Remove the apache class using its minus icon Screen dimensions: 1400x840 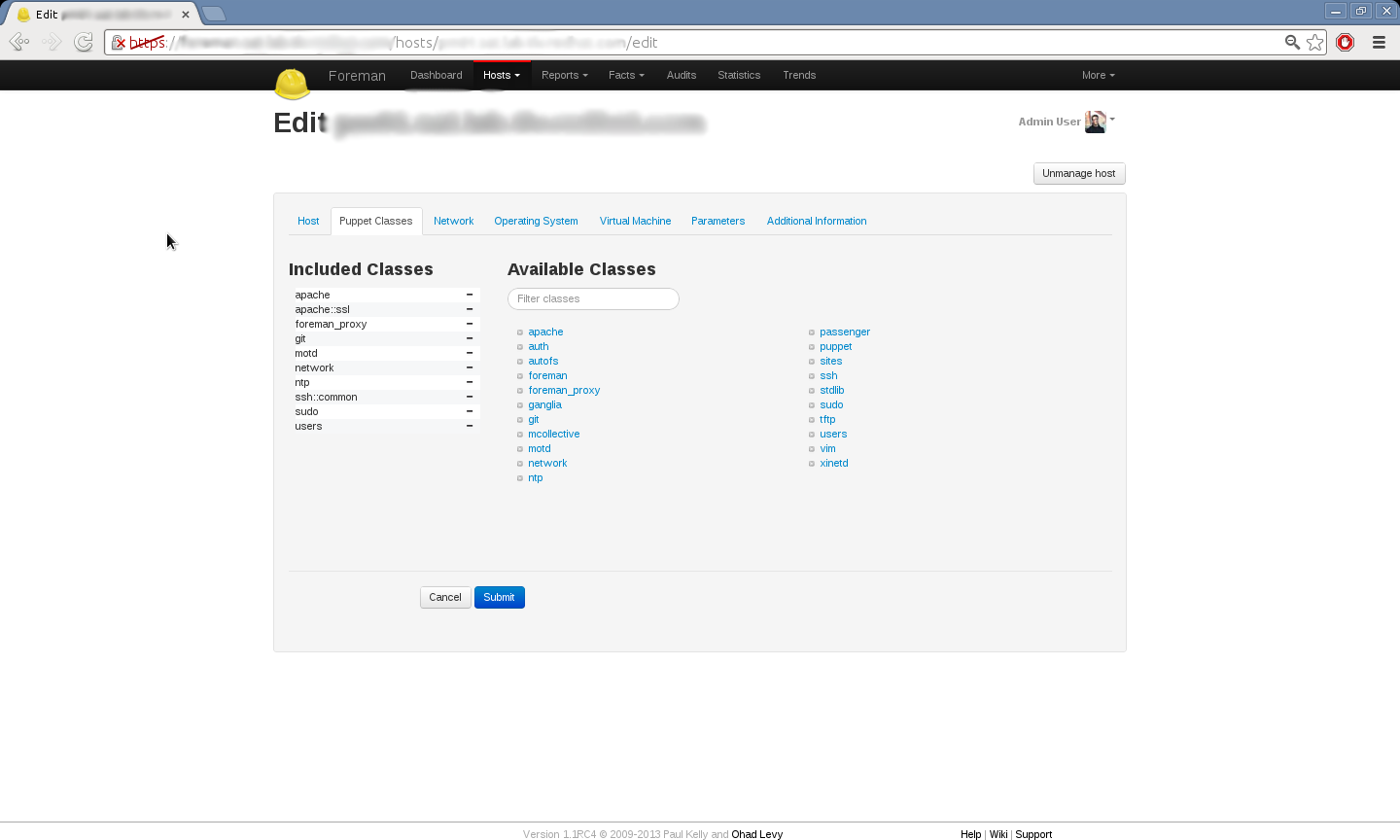point(470,295)
